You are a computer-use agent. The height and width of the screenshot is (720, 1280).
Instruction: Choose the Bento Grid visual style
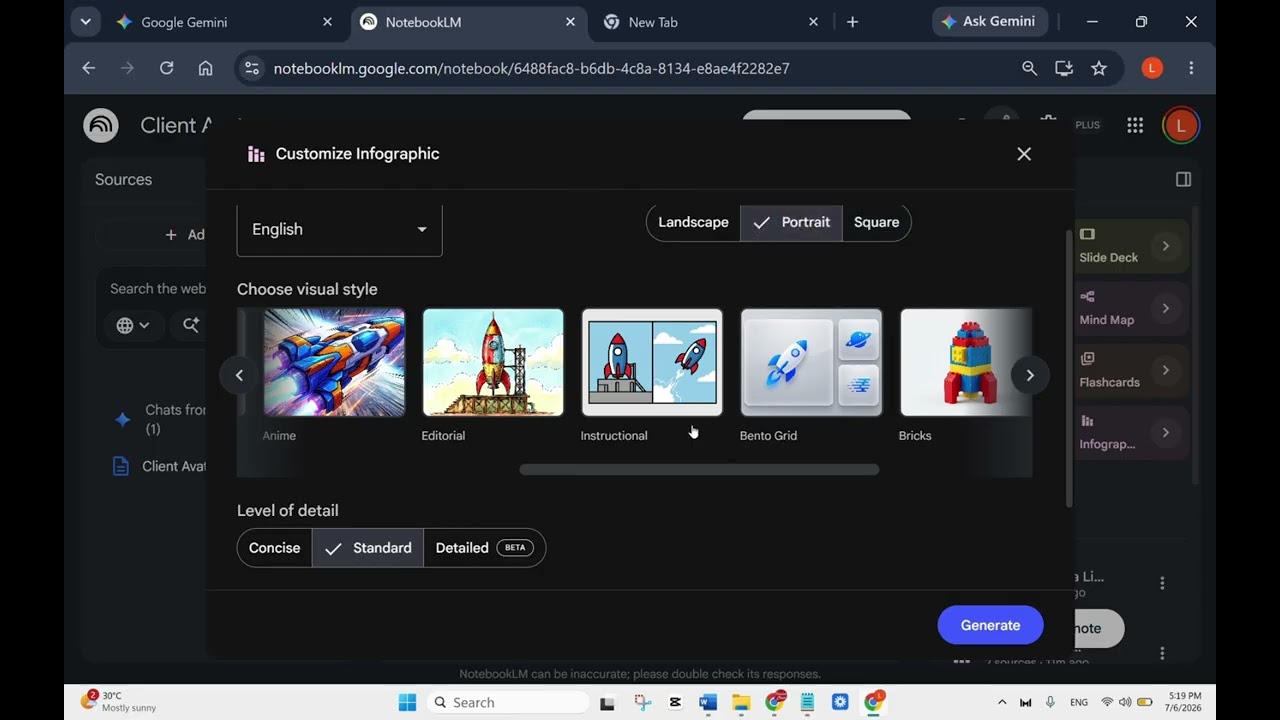click(x=811, y=362)
